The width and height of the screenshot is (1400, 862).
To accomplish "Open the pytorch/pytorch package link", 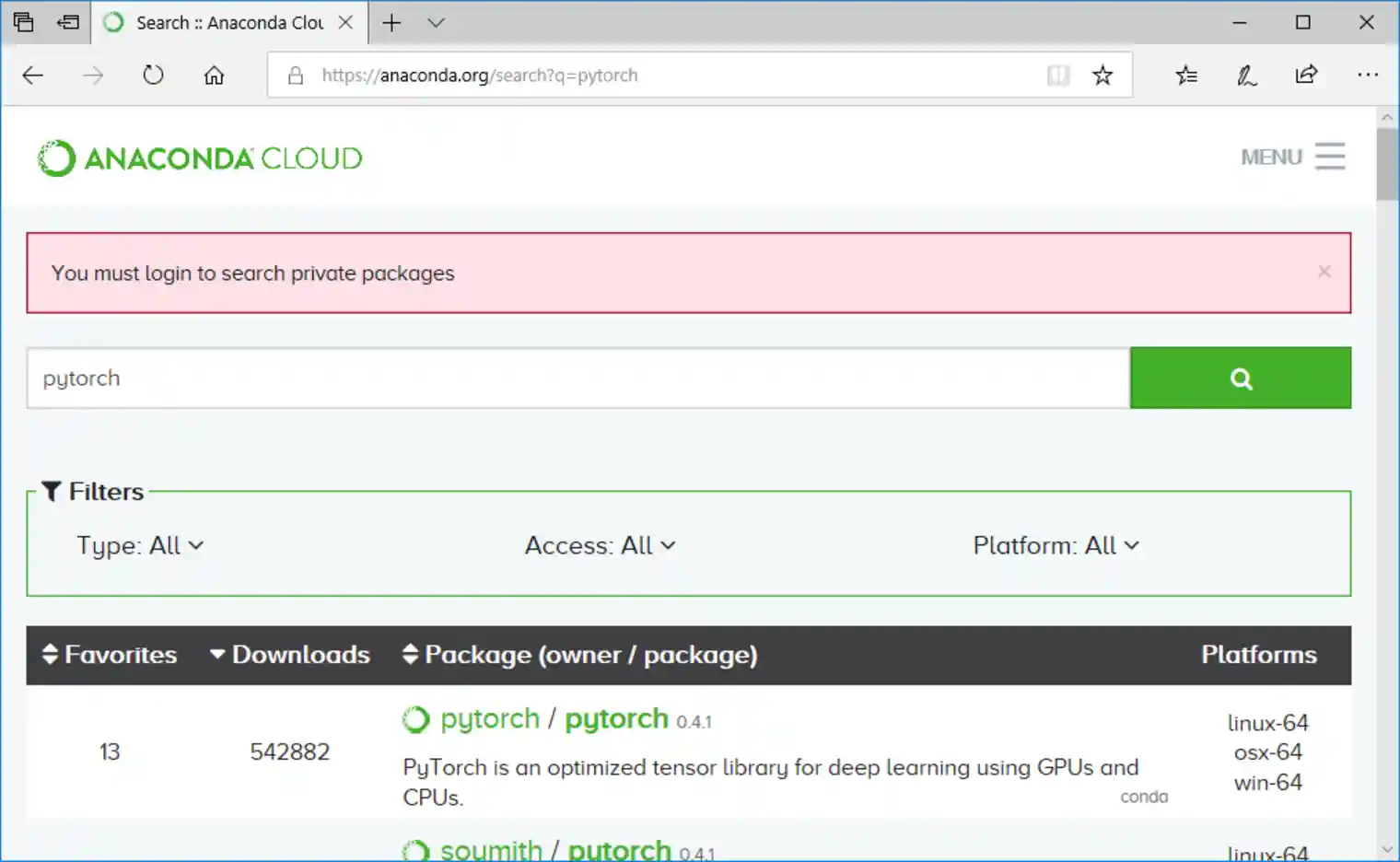I will tap(617, 718).
